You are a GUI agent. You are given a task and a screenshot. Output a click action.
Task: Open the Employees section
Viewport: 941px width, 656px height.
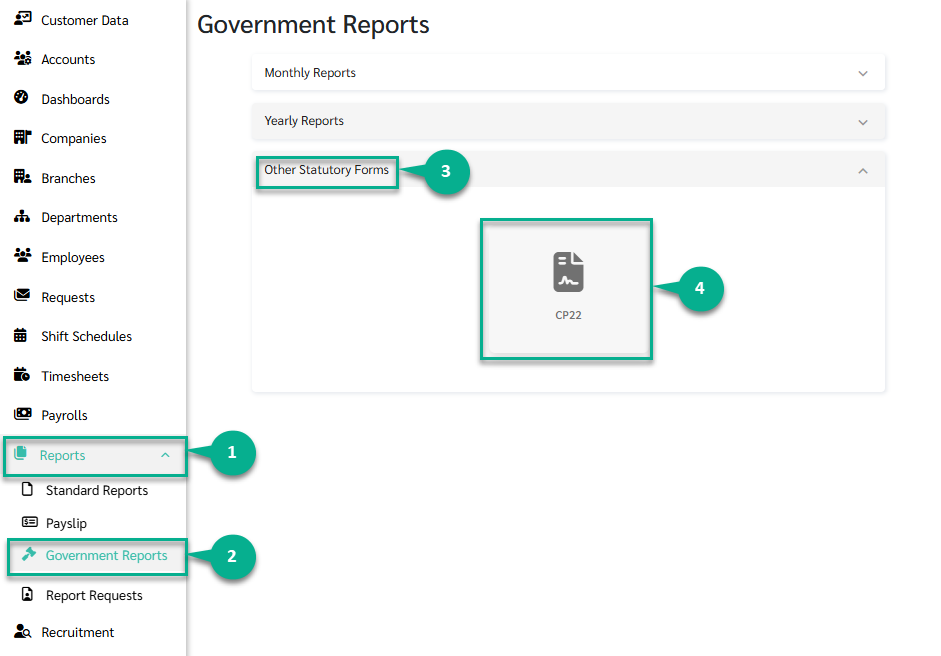pos(73,257)
